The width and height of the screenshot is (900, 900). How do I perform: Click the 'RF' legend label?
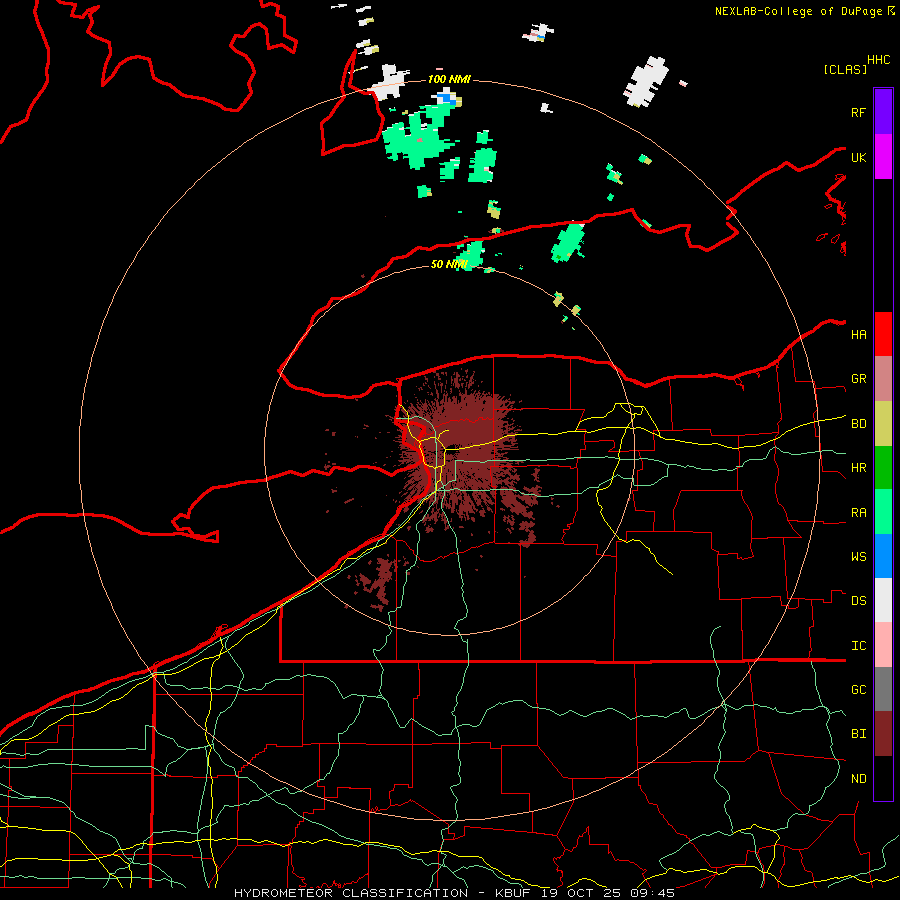pos(858,112)
